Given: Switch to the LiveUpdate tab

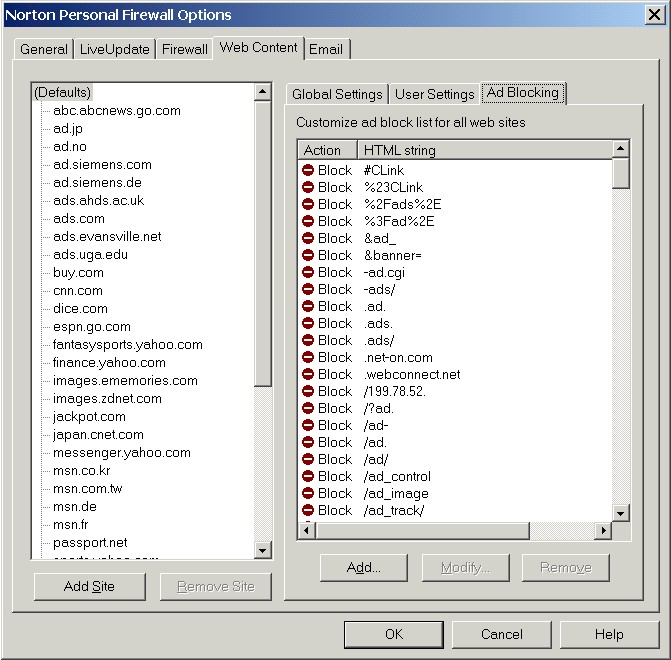Looking at the screenshot, I should point(115,49).
